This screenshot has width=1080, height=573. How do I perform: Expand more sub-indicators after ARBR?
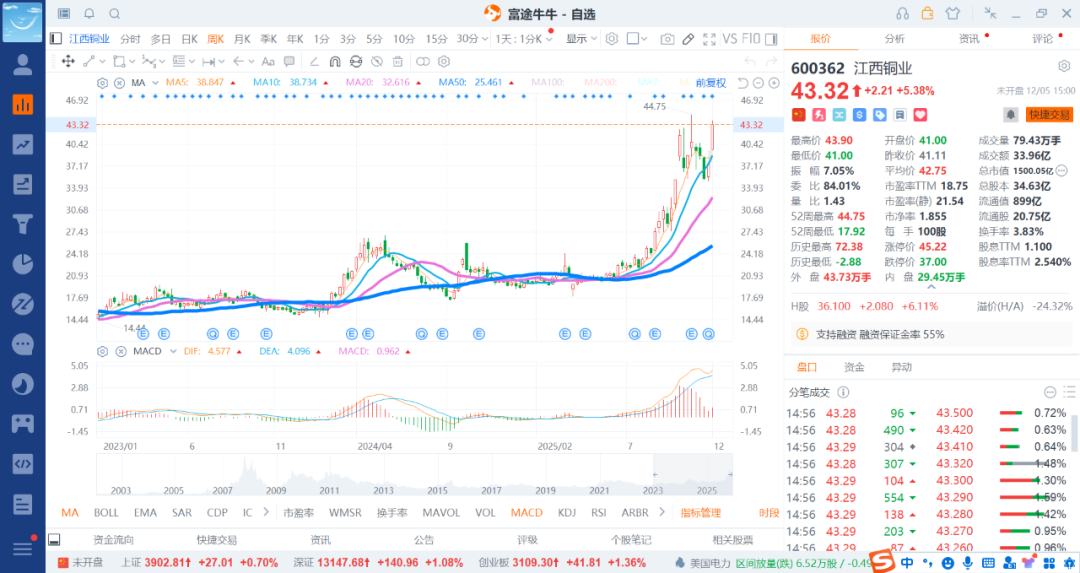(662, 512)
